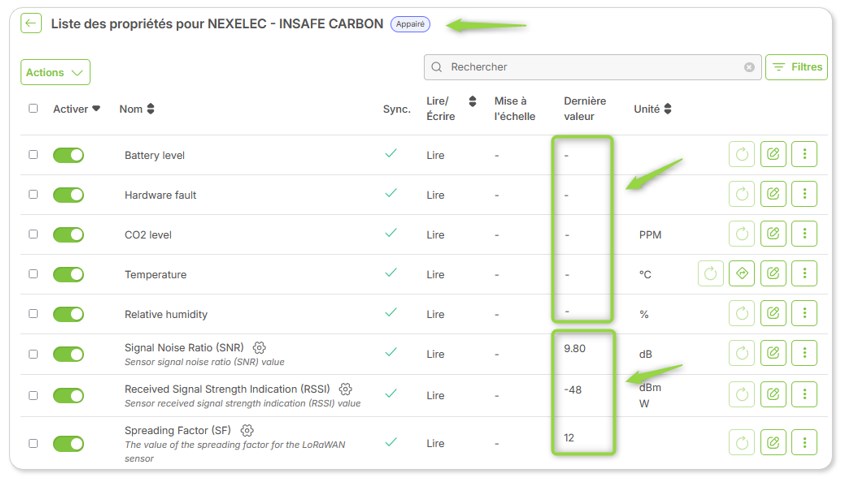The width and height of the screenshot is (846, 483).
Task: Open more options for Relative humidity
Action: point(804,313)
